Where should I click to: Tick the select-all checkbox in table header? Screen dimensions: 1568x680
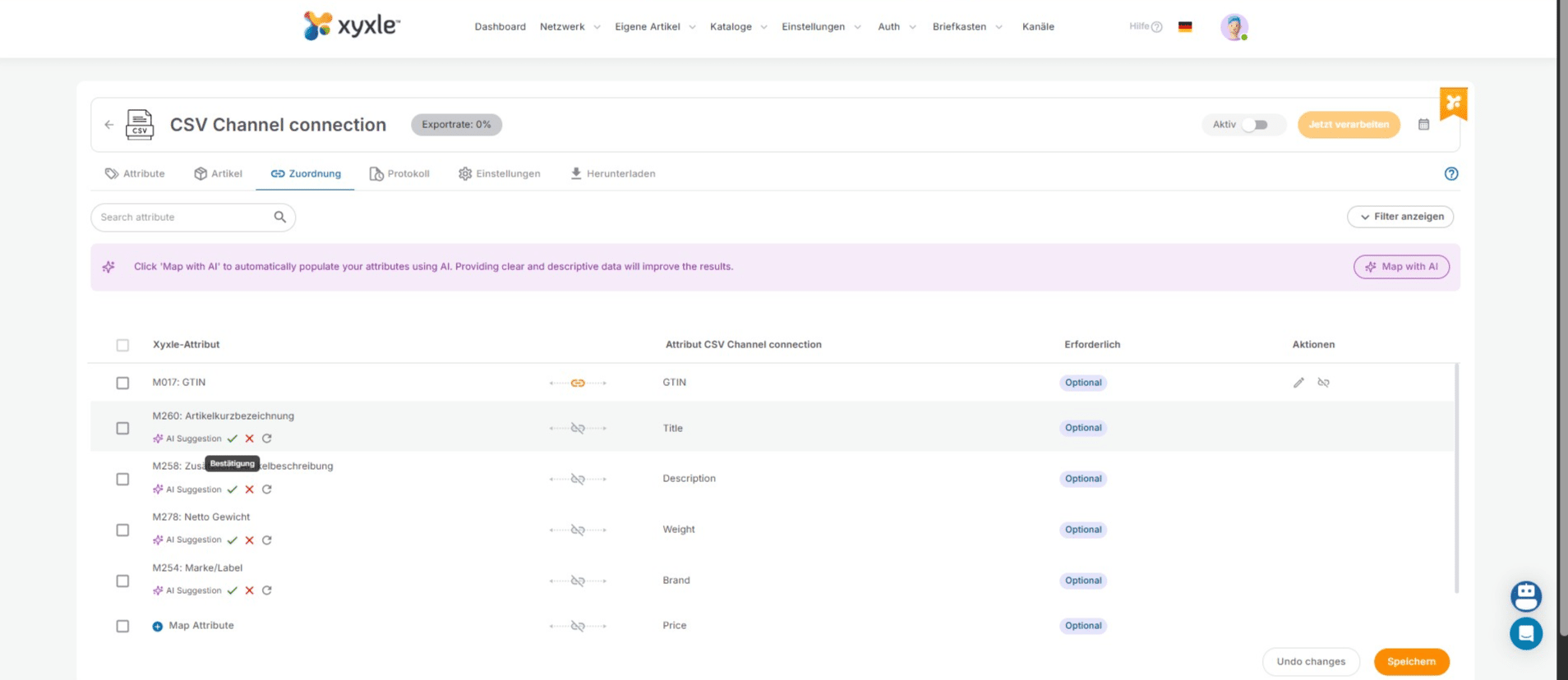(x=122, y=345)
